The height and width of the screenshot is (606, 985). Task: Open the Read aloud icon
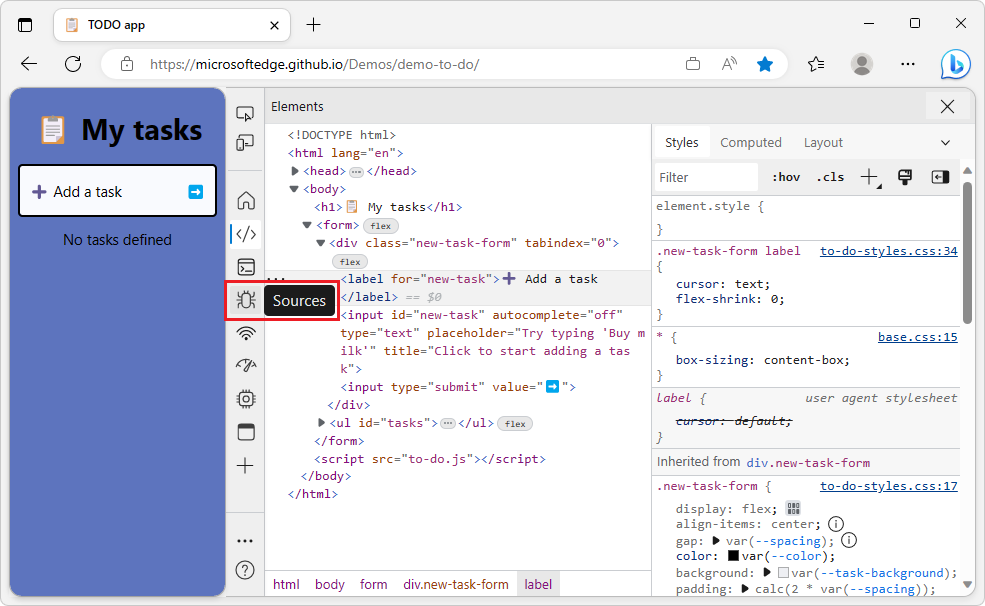(x=729, y=64)
